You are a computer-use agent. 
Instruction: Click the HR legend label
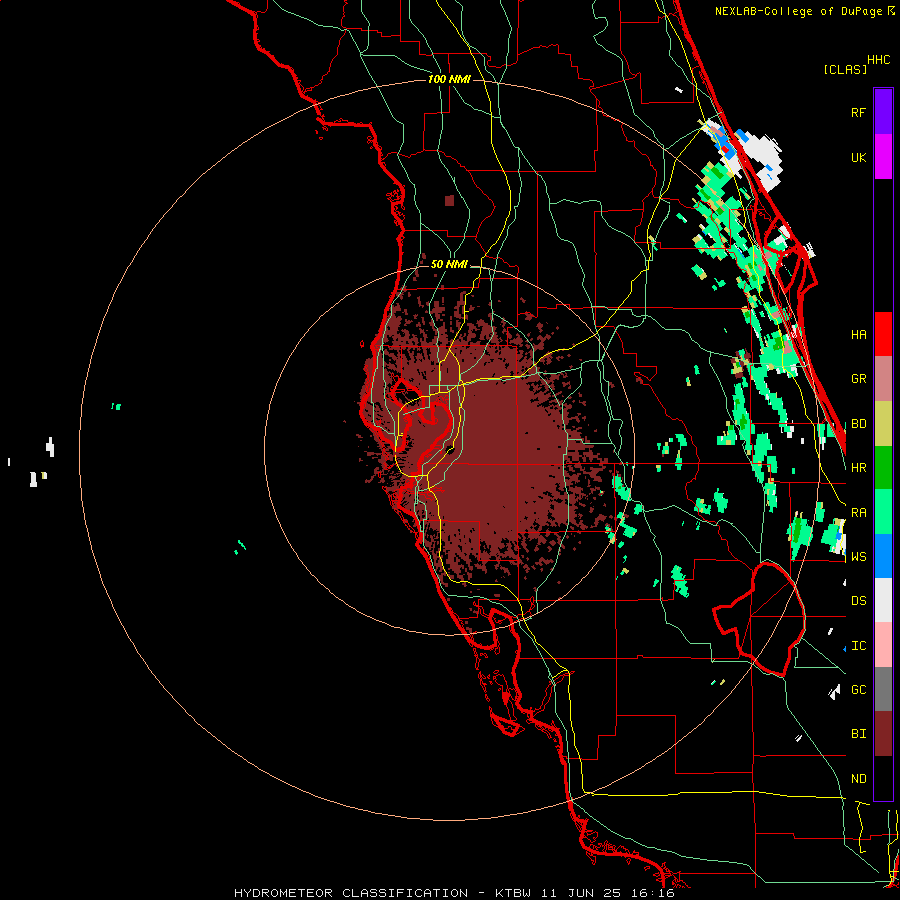(x=858, y=468)
